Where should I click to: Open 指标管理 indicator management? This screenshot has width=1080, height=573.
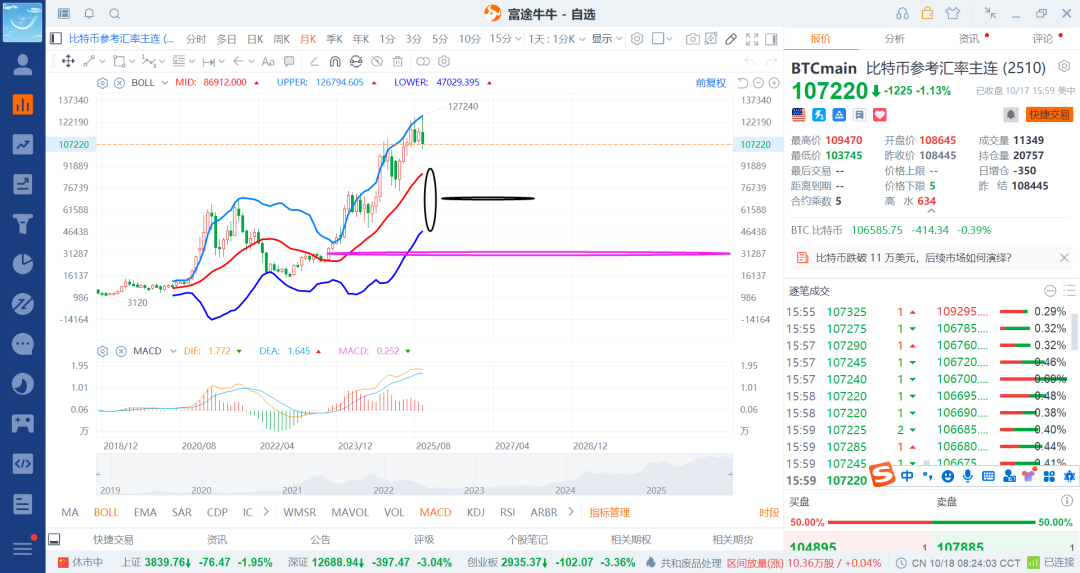click(610, 512)
